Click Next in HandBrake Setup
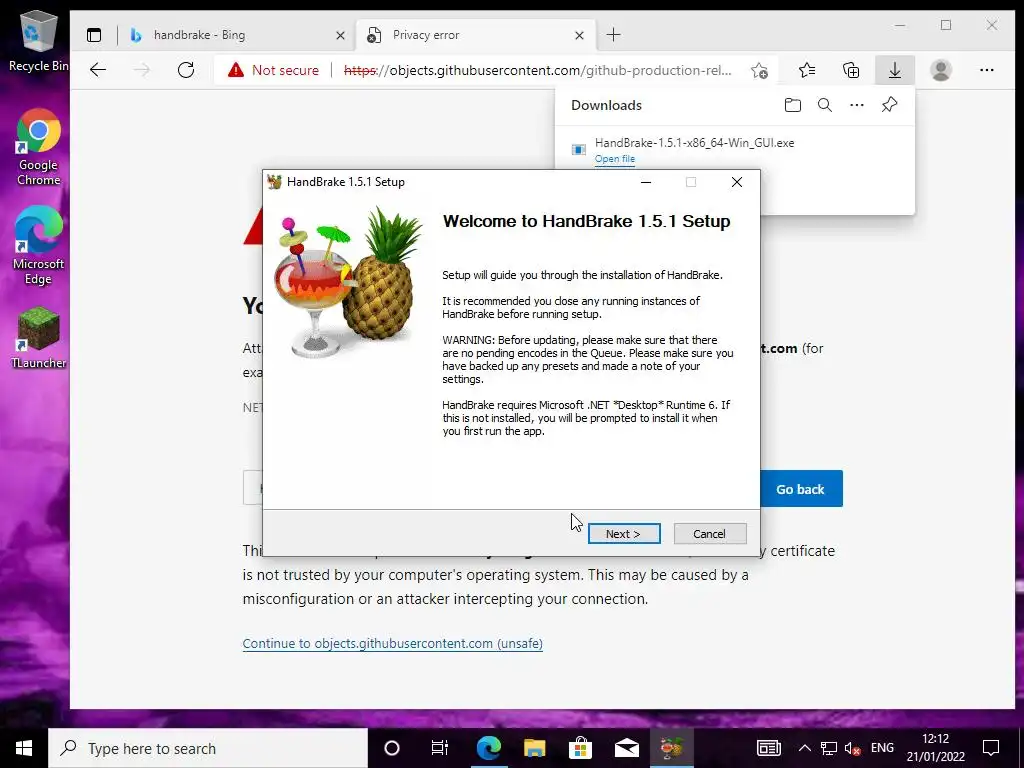 pyautogui.click(x=624, y=534)
